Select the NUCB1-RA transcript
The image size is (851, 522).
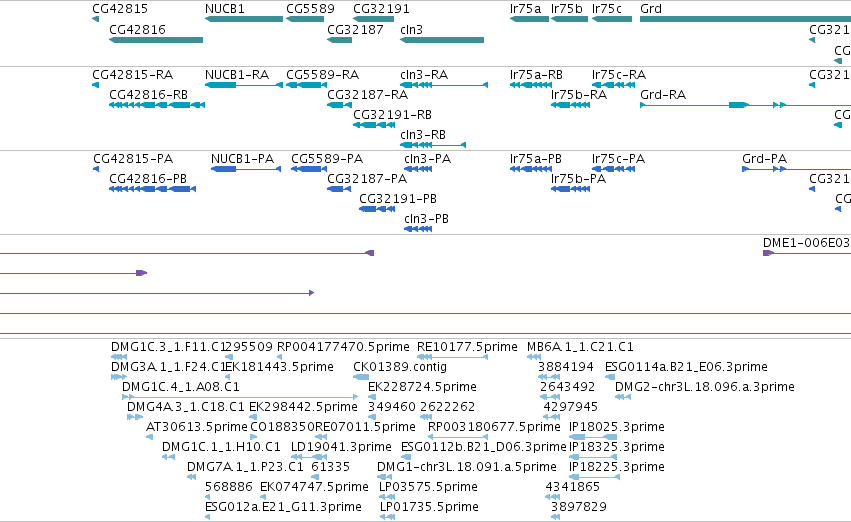244,85
